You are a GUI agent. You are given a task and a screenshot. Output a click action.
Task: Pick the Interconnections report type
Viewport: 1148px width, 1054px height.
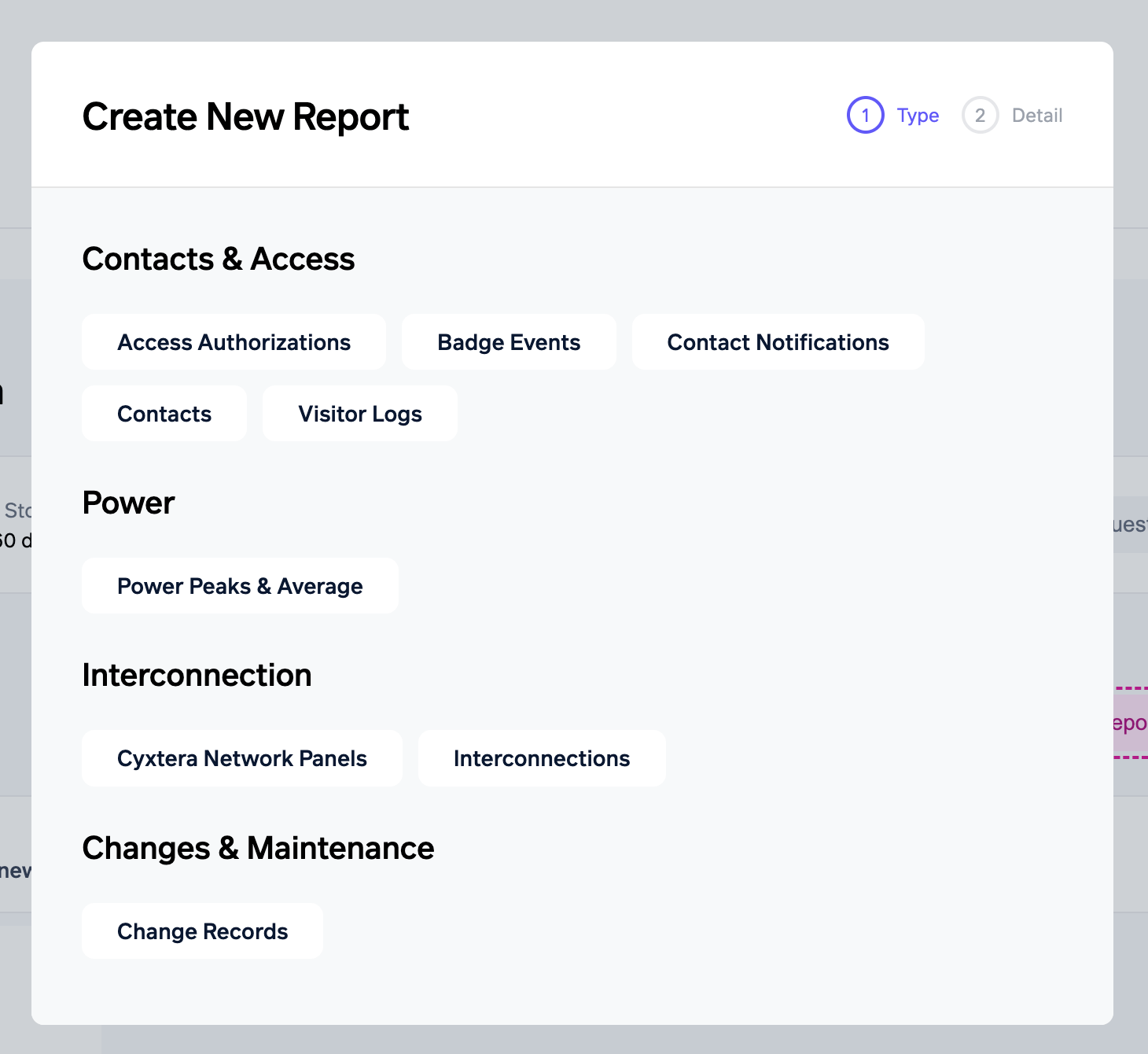542,758
